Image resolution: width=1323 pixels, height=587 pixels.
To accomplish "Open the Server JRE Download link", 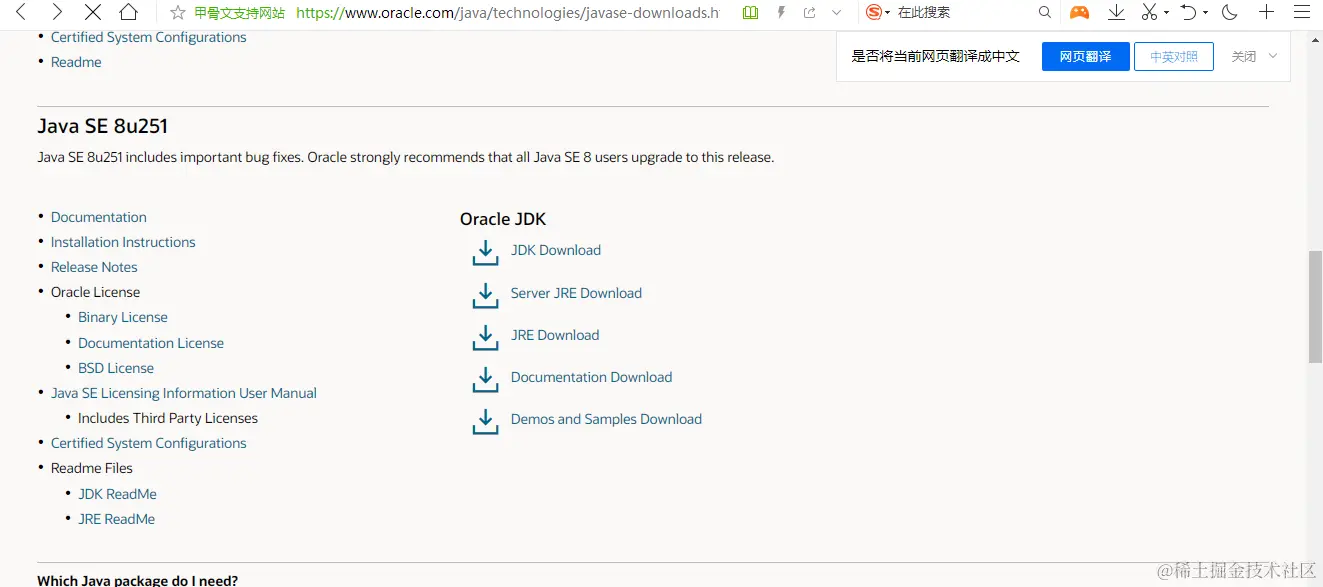I will (x=576, y=293).
